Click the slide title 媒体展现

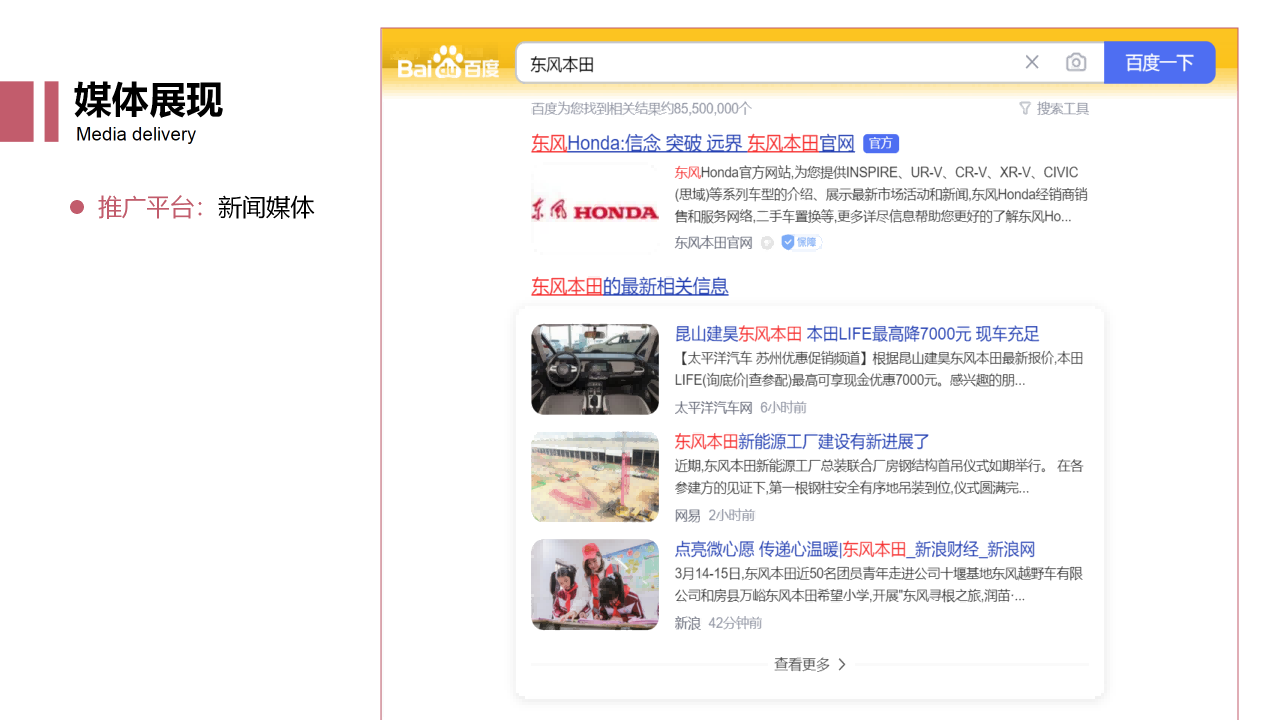(x=148, y=101)
